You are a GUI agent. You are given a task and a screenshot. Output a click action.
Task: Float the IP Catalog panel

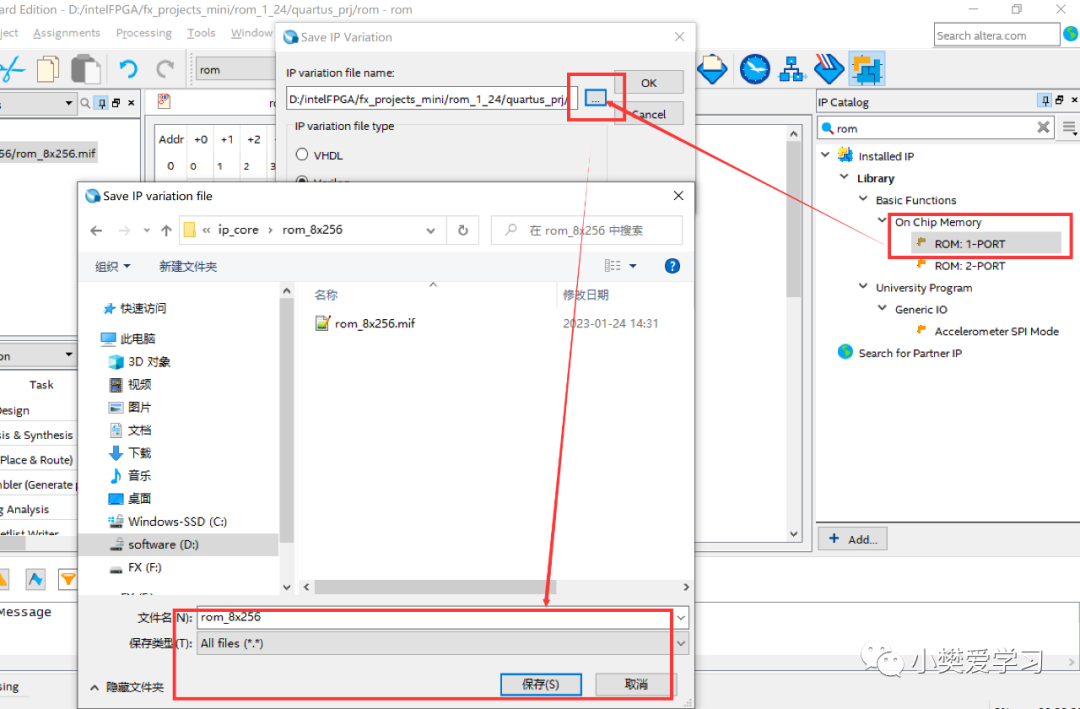click(x=1059, y=101)
